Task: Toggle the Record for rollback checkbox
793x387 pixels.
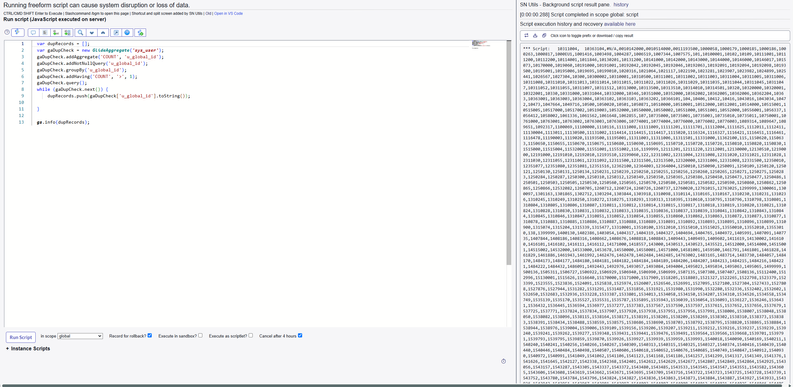Action: pos(150,335)
